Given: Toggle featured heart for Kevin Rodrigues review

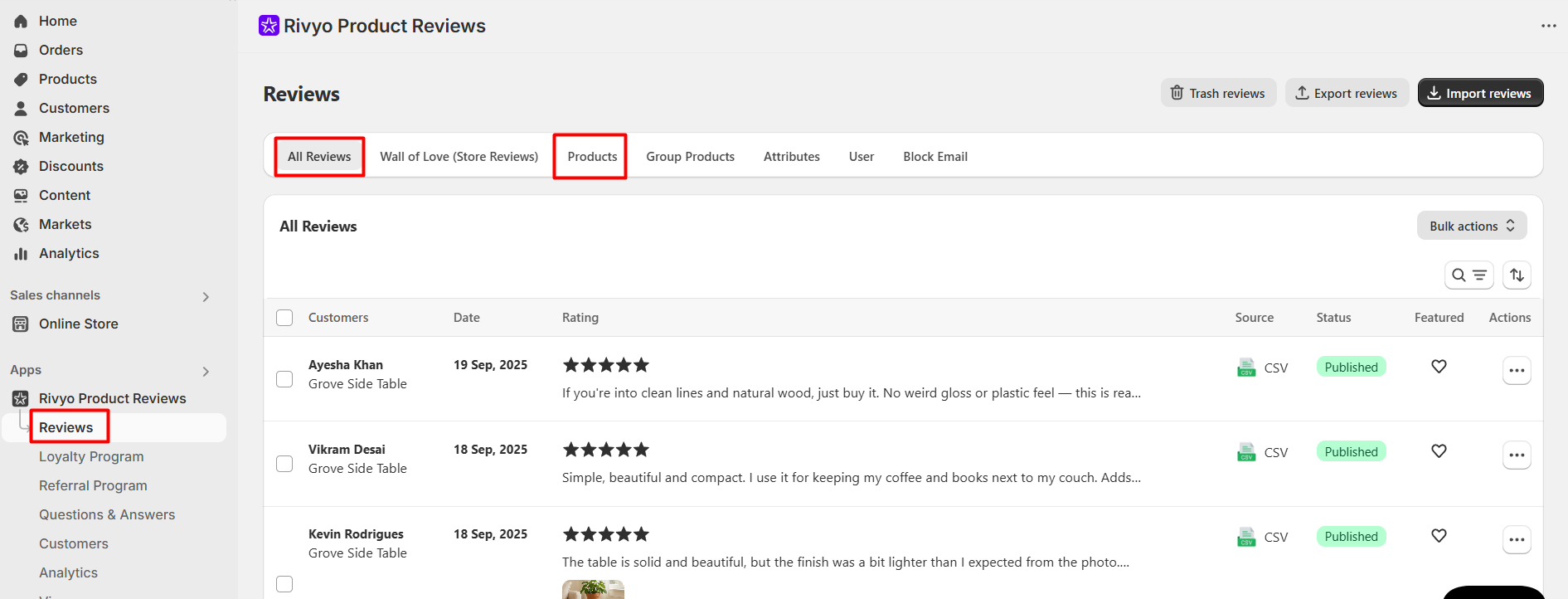Looking at the screenshot, I should (x=1439, y=536).
